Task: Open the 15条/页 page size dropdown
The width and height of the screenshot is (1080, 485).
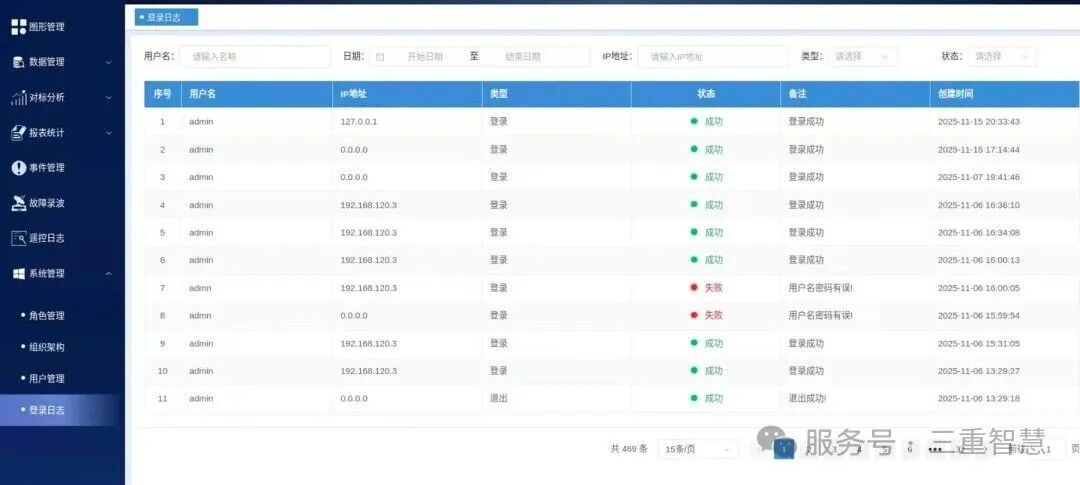Action: (x=698, y=449)
